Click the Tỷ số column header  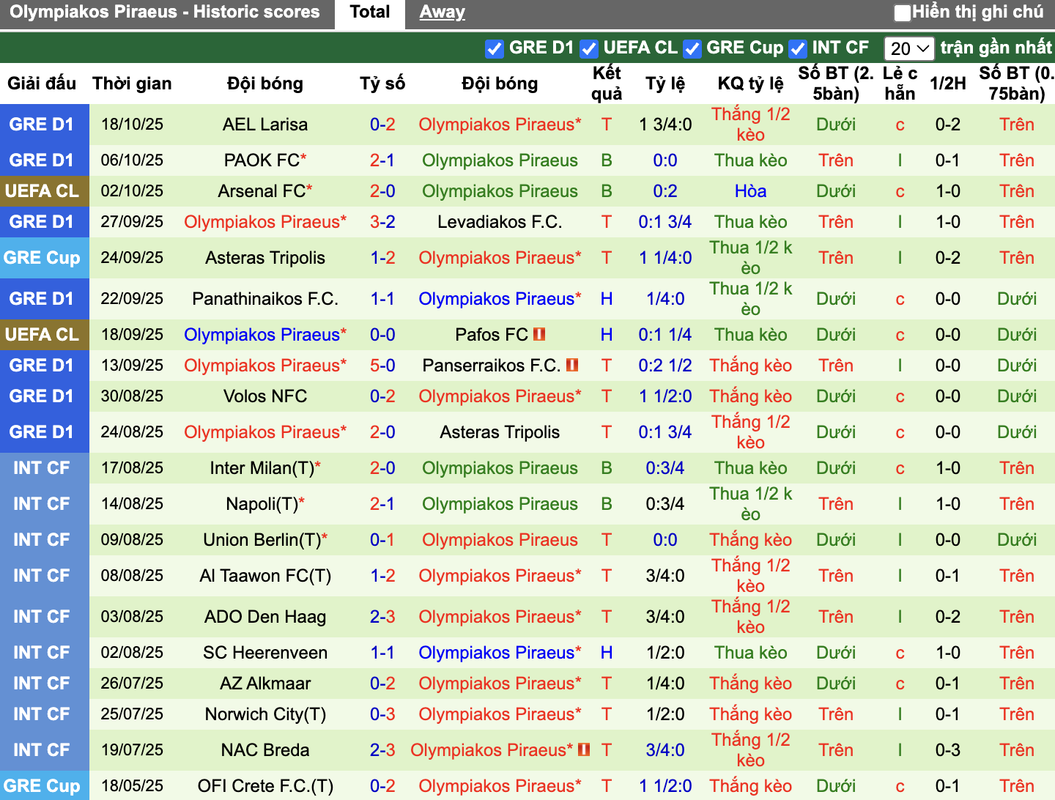(382, 83)
